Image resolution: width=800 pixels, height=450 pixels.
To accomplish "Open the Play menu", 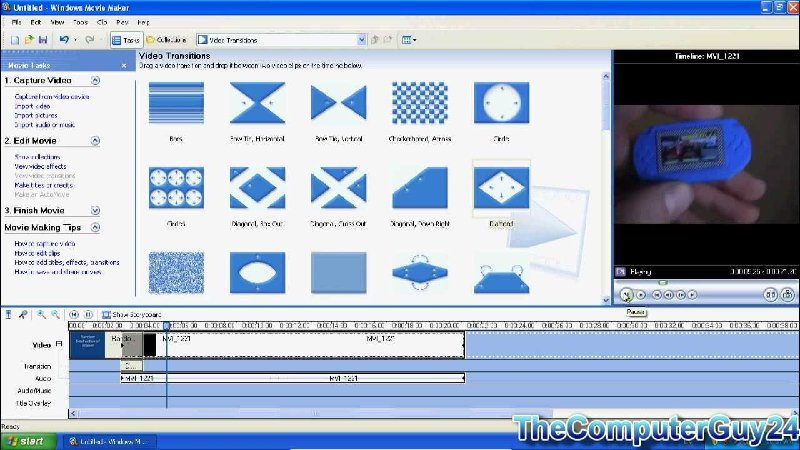I will [x=122, y=22].
